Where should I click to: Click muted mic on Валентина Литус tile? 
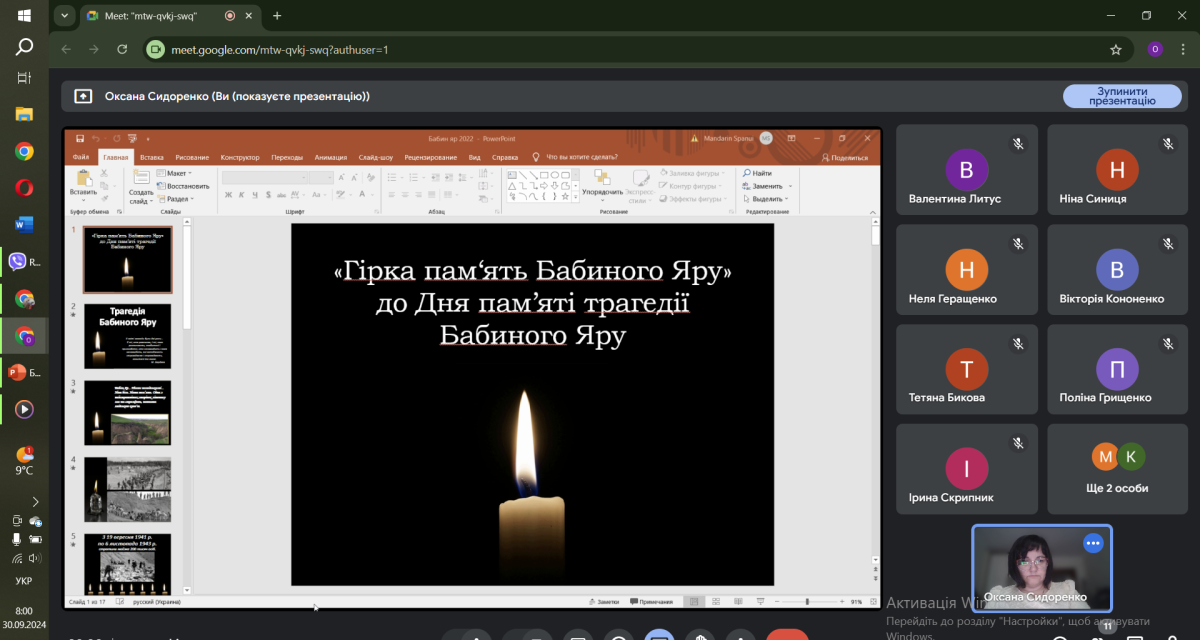click(1017, 144)
